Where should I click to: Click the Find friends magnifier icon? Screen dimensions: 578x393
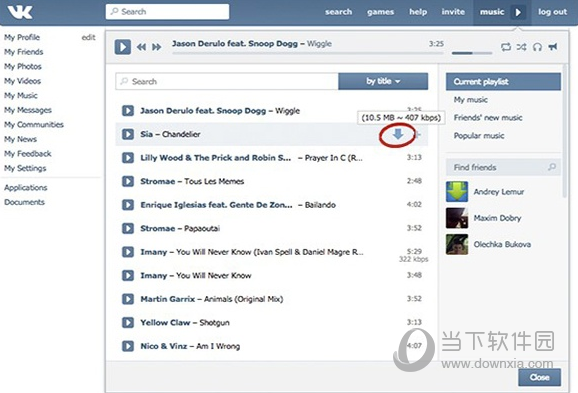click(552, 167)
